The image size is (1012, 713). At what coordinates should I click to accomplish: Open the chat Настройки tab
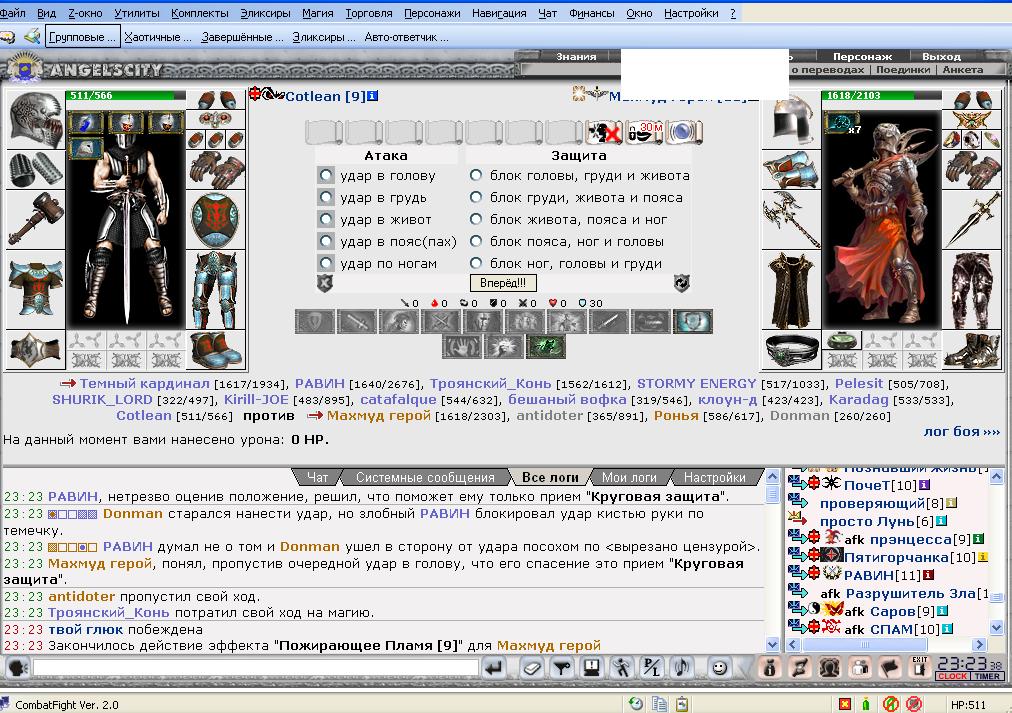714,477
